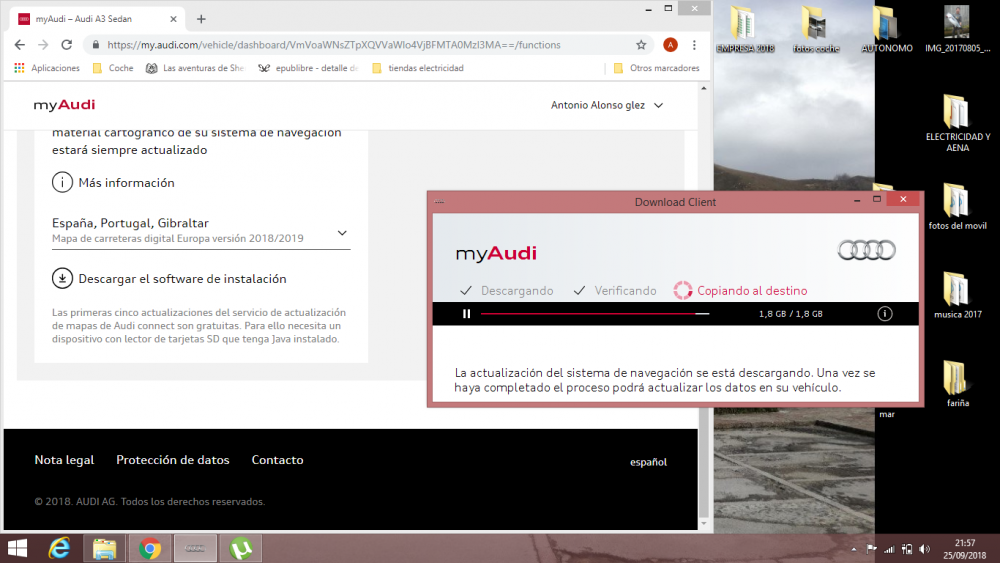Close the myAudi – Audi A3 Sedan tab
Screen dimensions: 1000x563
tap(173, 19)
